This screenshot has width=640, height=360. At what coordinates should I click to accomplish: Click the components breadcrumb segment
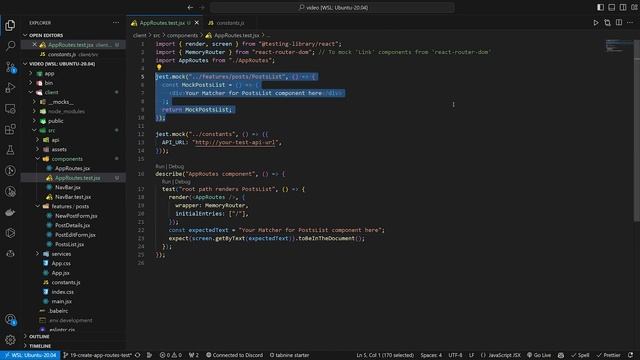(x=182, y=36)
